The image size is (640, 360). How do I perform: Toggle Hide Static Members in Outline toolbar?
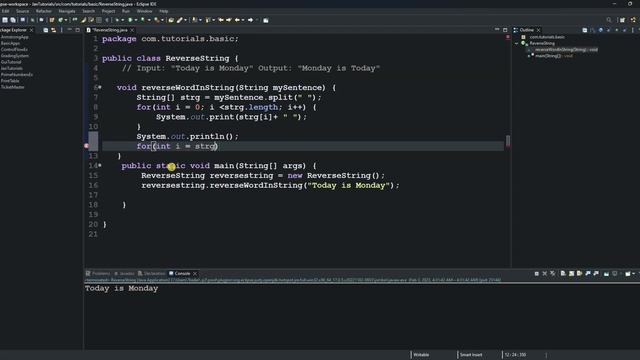pyautogui.click(x=609, y=30)
